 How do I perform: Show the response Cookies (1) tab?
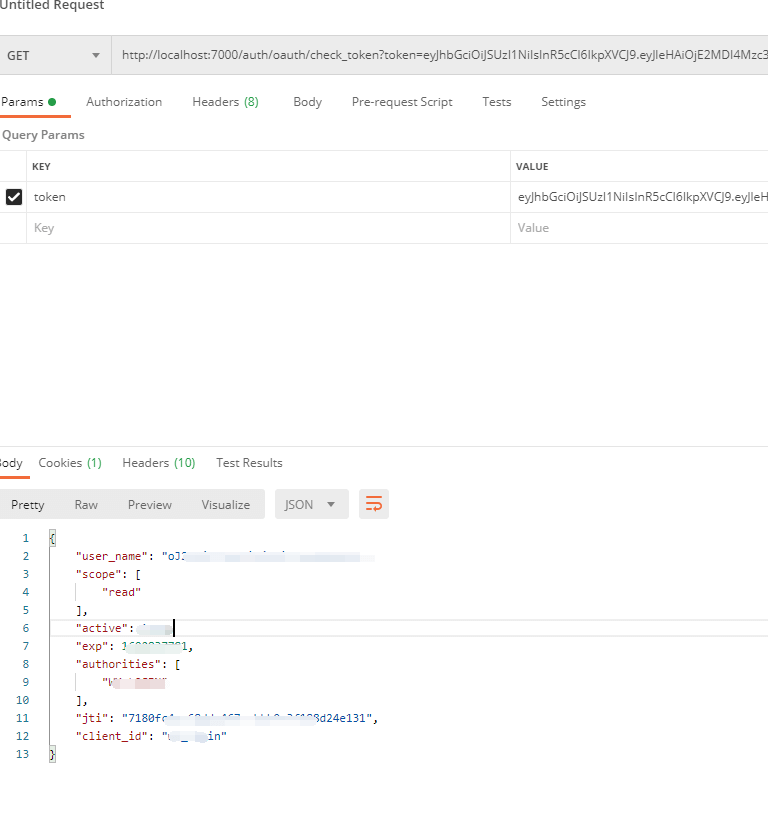[70, 463]
